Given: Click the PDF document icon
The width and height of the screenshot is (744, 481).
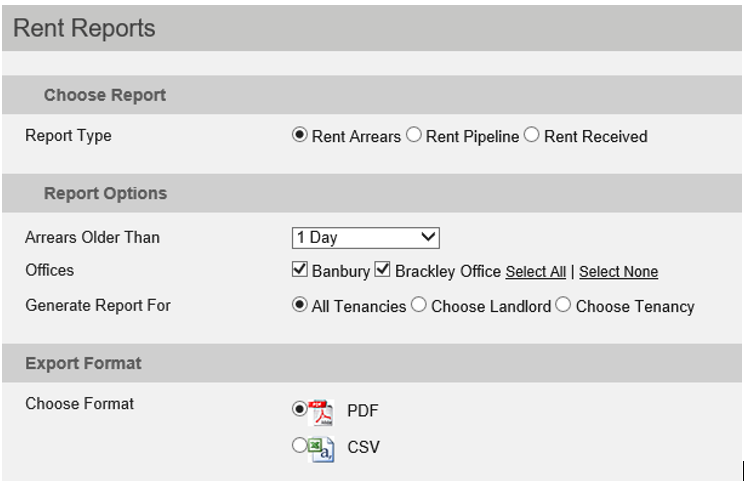Looking at the screenshot, I should pos(321,412).
